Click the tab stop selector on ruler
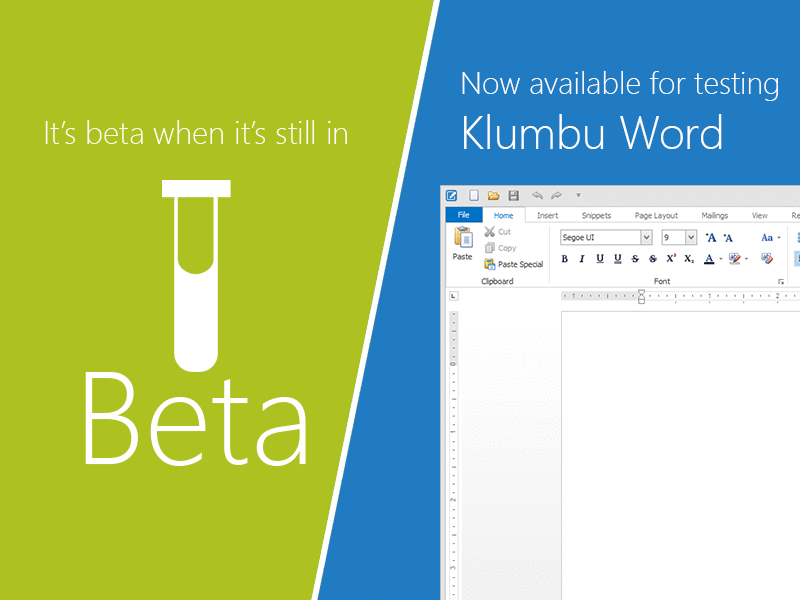 point(454,296)
